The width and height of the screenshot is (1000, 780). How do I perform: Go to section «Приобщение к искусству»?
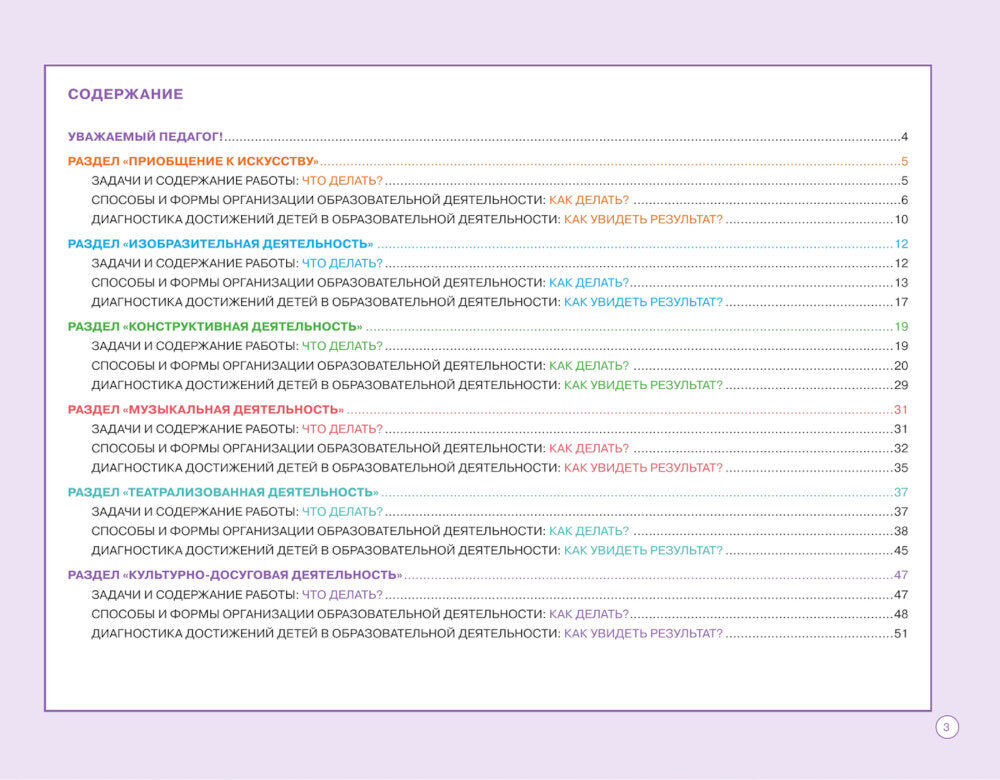click(x=193, y=162)
